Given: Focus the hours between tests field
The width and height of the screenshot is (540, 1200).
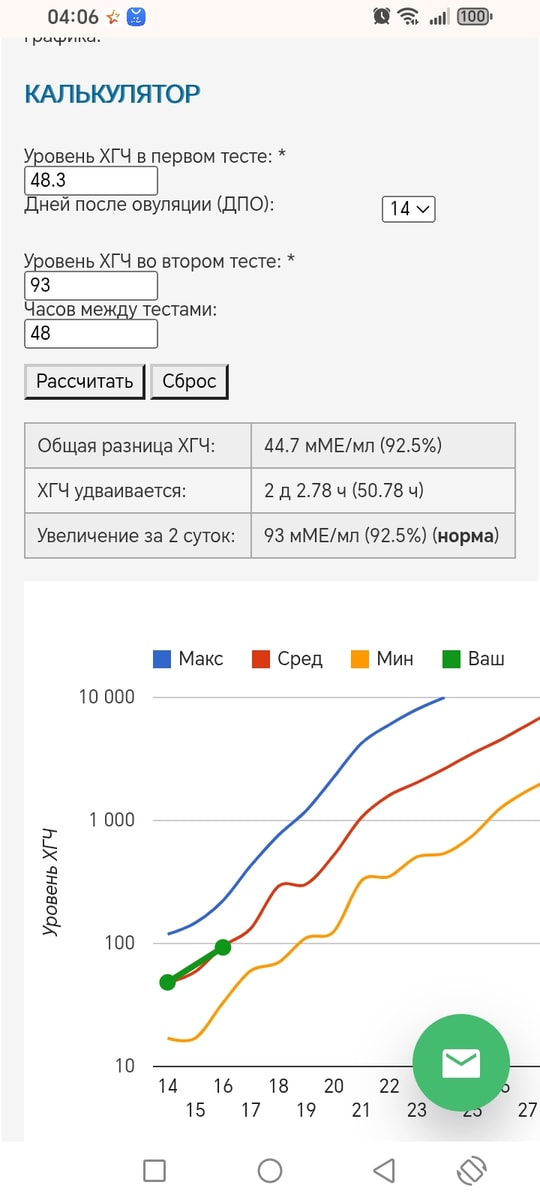Looking at the screenshot, I should point(91,333).
